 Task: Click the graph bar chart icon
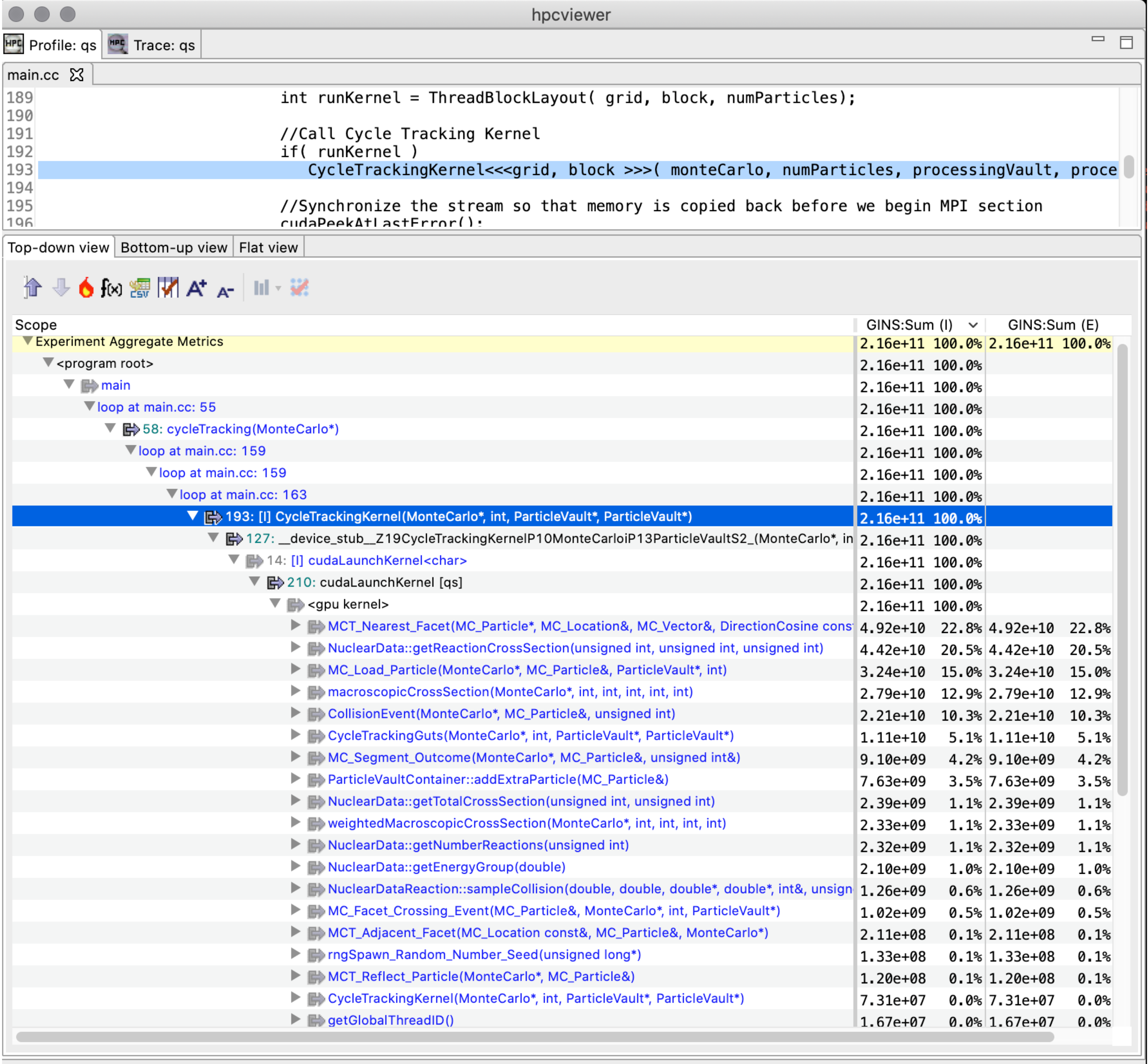(x=262, y=287)
